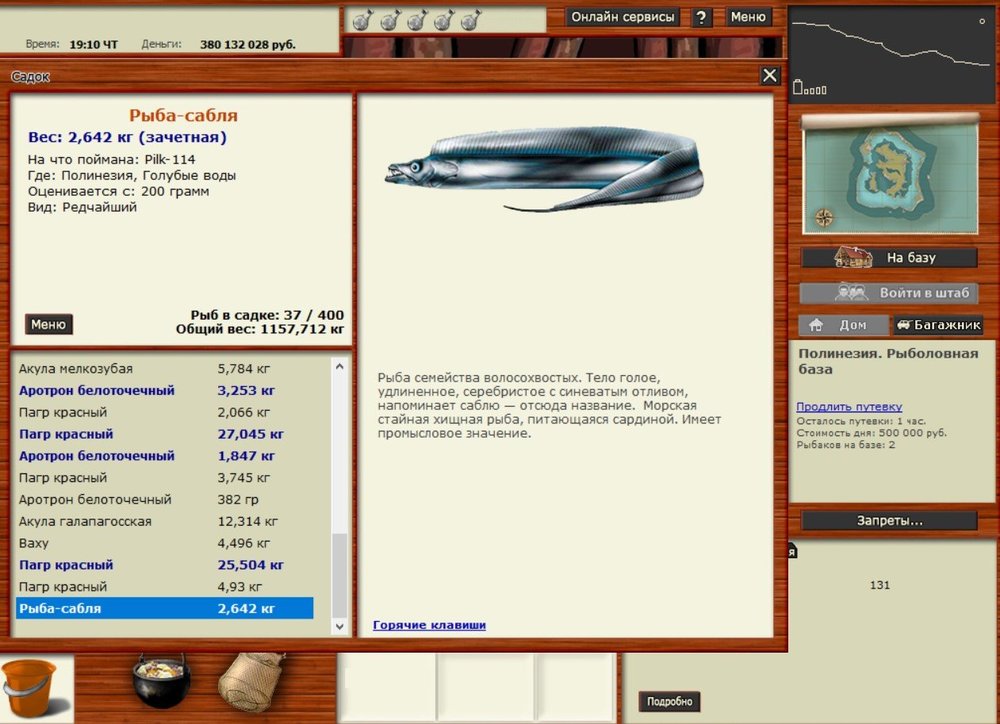Open the black cooking pot icon
1000x724 pixels.
(x=161, y=682)
